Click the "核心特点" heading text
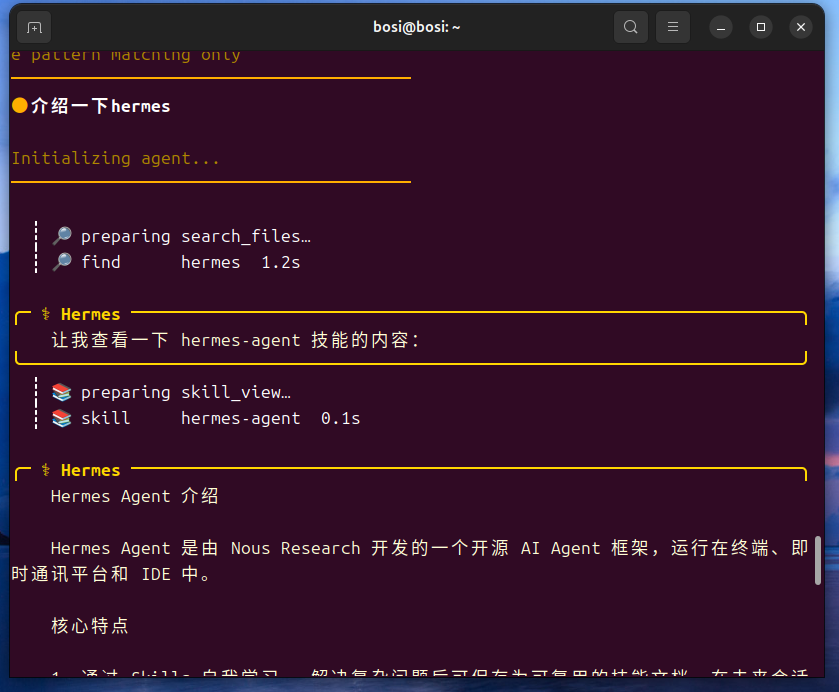The image size is (839, 692). [90, 626]
